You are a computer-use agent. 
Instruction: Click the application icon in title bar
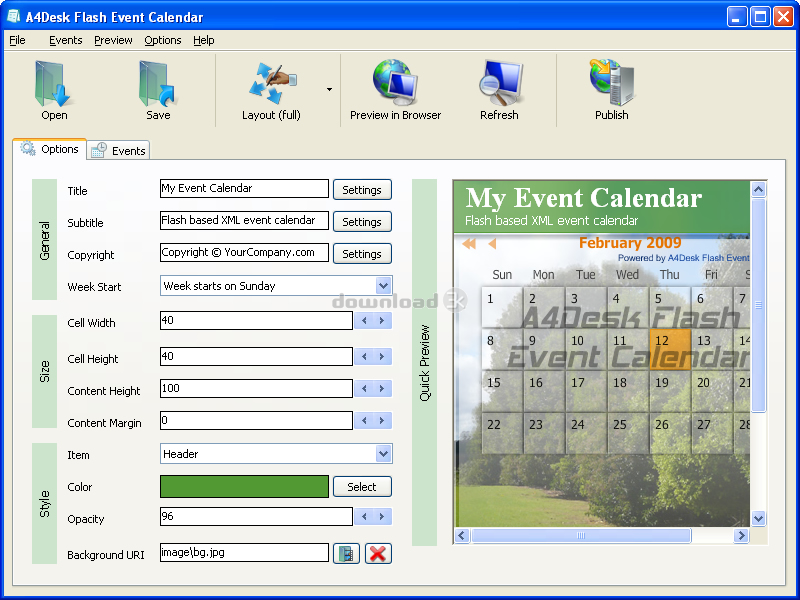(14, 17)
